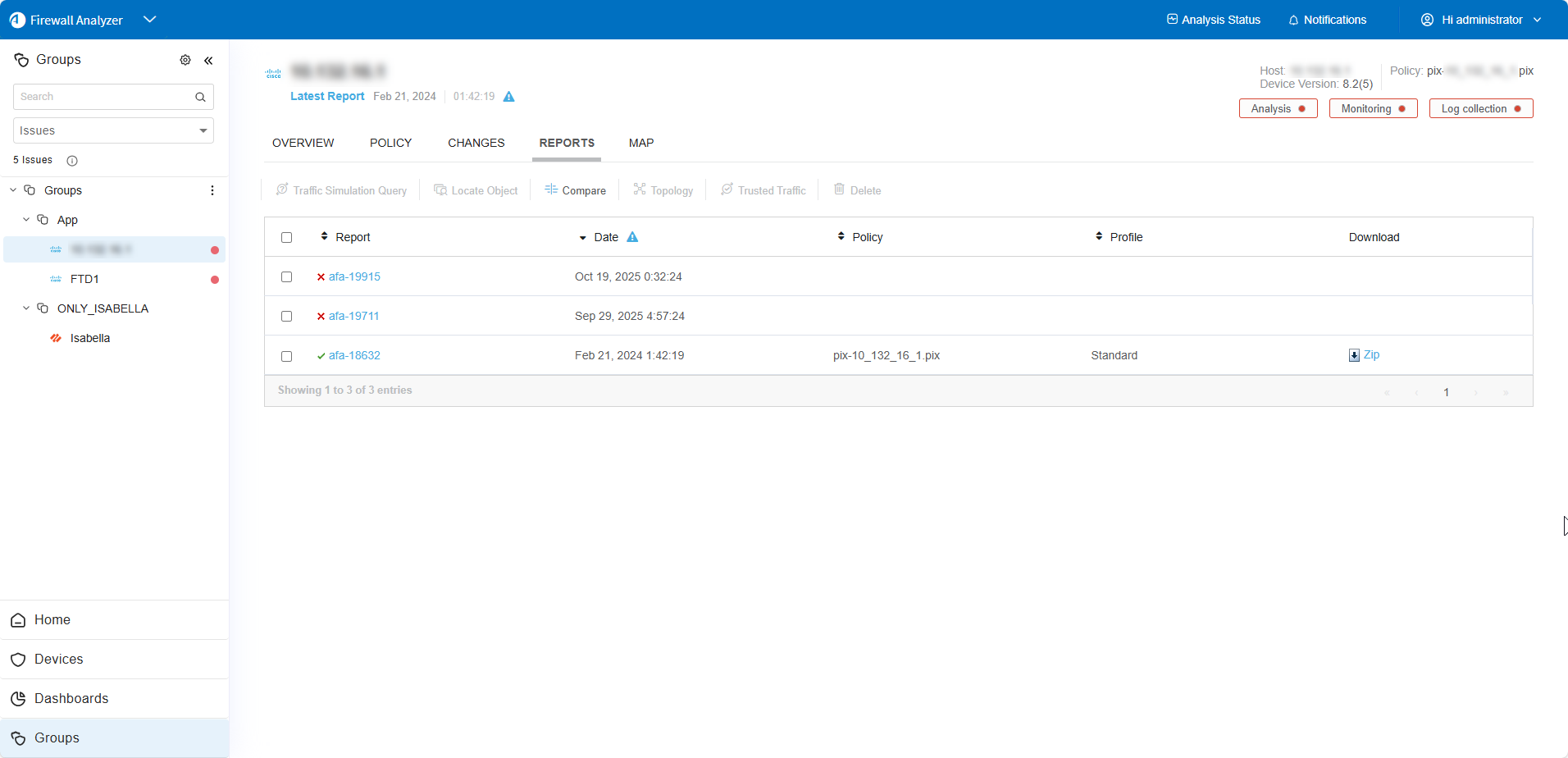Click the search magnifier icon

tap(200, 97)
